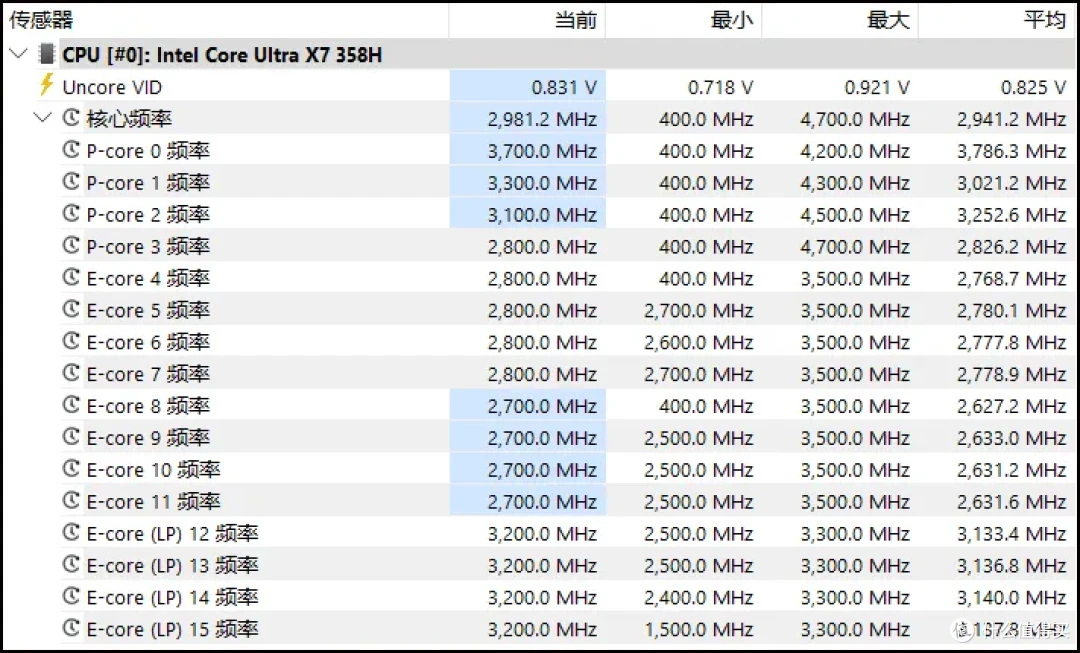Click the 0.825 V average value
The height and width of the screenshot is (653, 1080).
point(1033,87)
